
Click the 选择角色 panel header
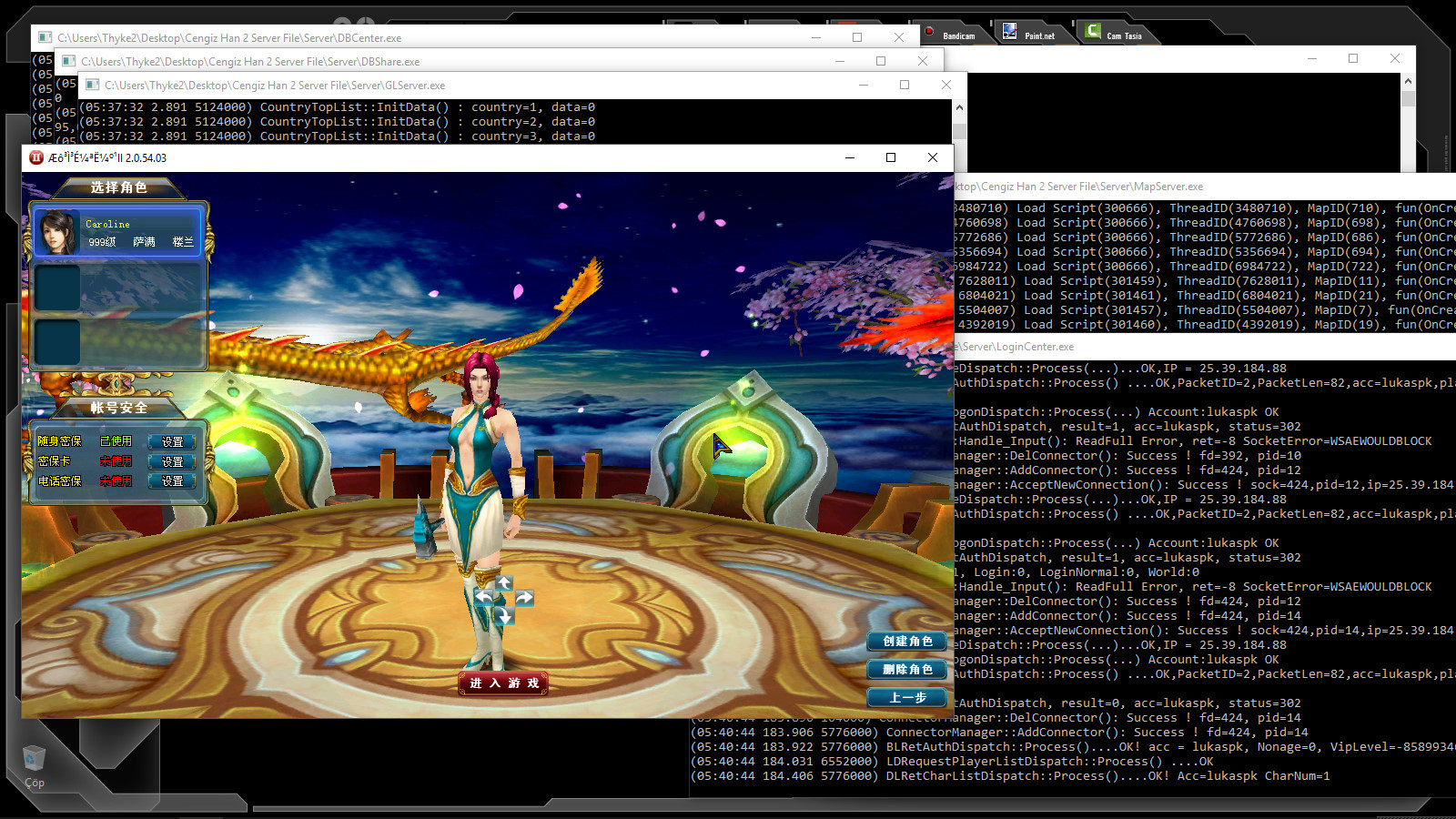tap(118, 187)
